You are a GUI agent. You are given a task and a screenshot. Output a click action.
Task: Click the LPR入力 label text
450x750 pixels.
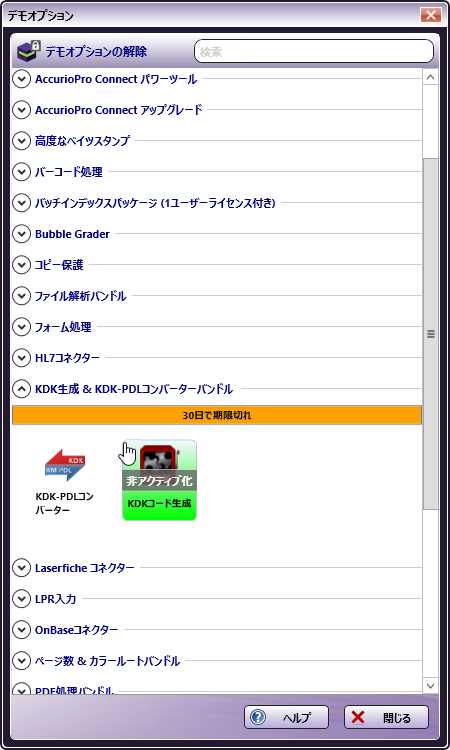pyautogui.click(x=55, y=598)
